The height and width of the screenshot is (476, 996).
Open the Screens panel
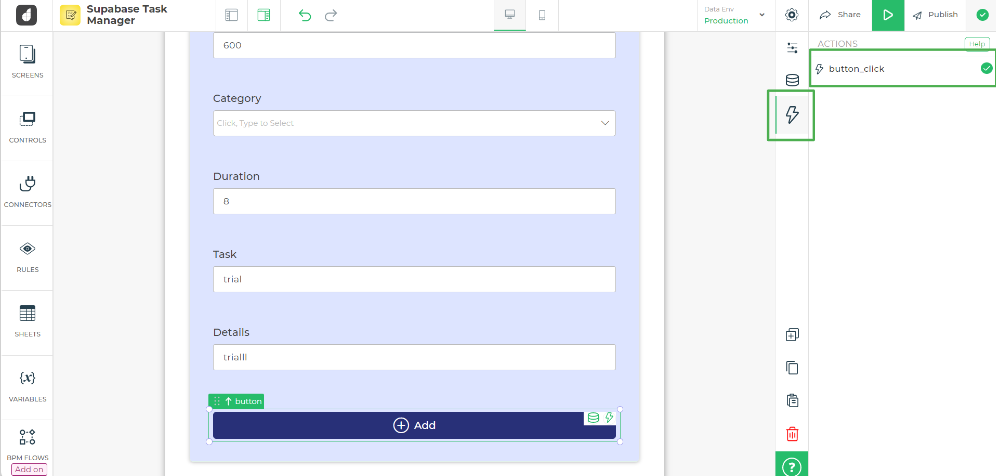click(27, 61)
